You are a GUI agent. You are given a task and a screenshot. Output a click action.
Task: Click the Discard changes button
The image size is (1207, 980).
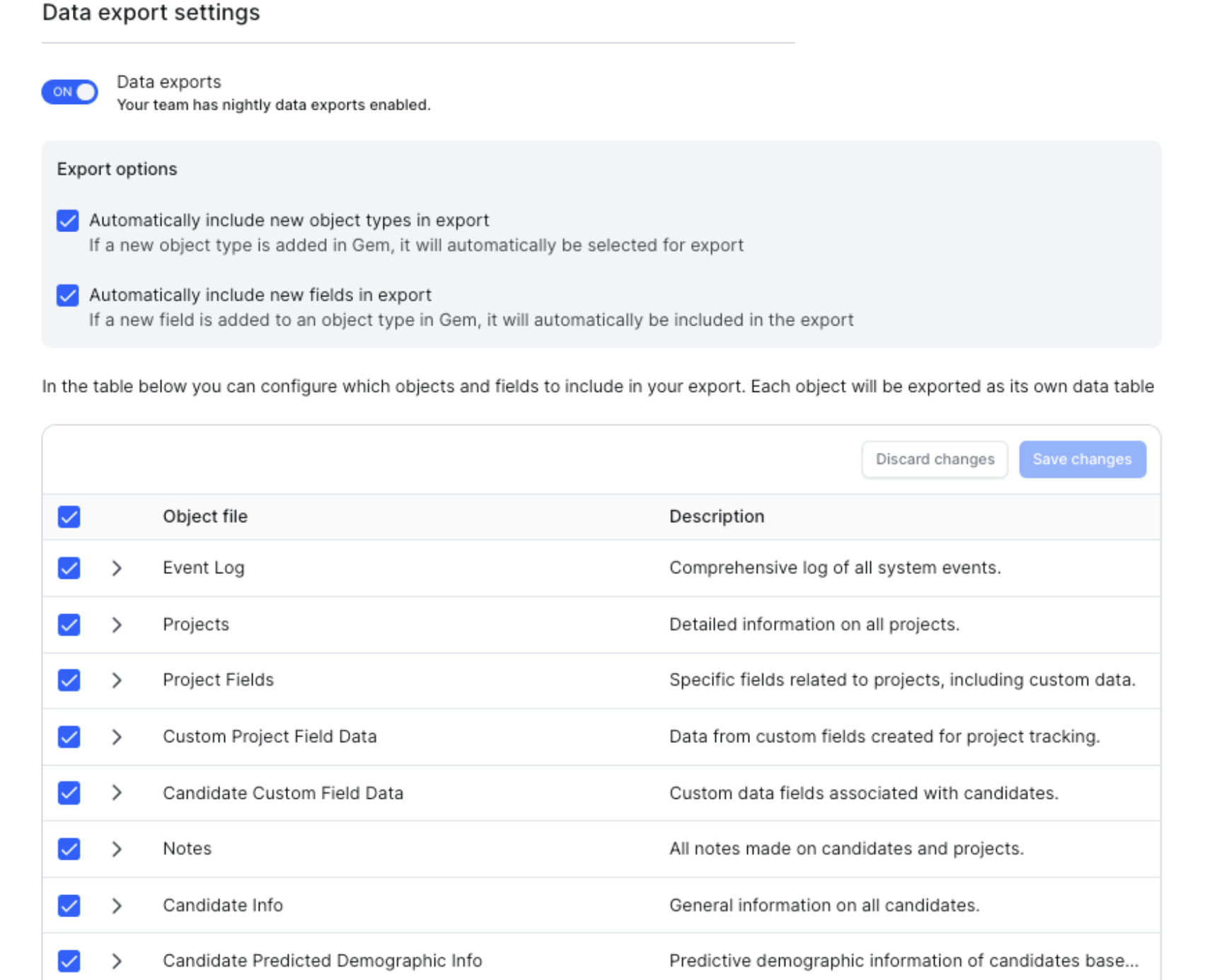click(935, 459)
